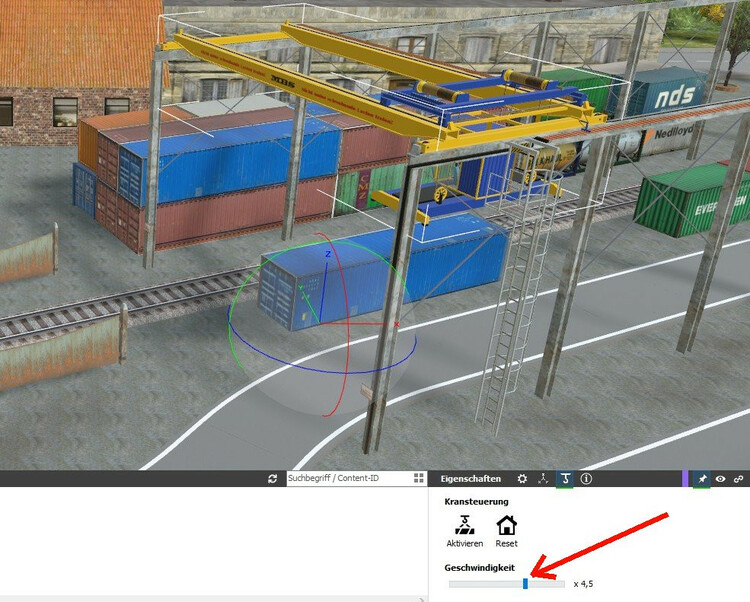Click the Geschwindigkeit speed slider handle

click(x=525, y=583)
